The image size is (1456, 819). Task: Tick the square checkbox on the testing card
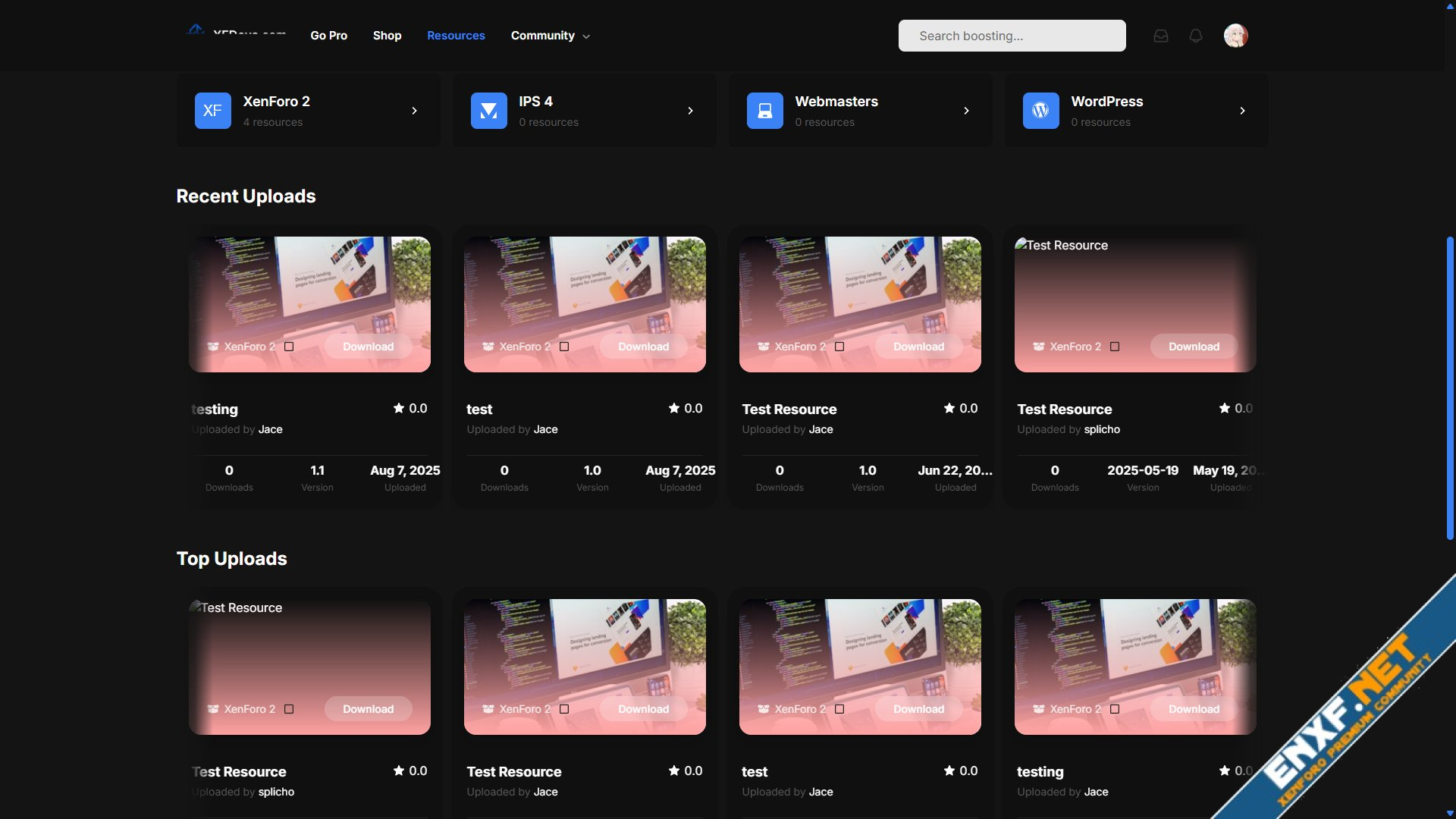(289, 347)
